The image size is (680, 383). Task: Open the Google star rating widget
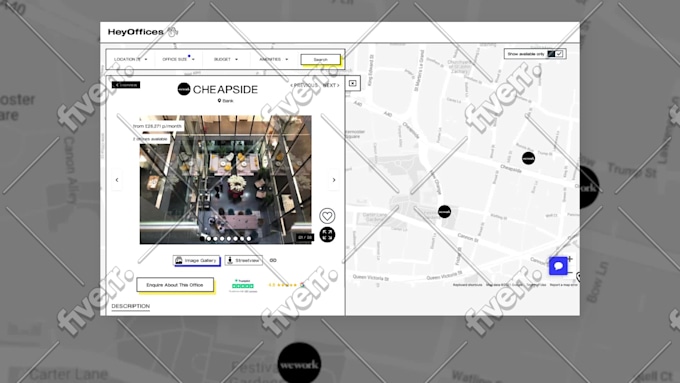coord(286,285)
